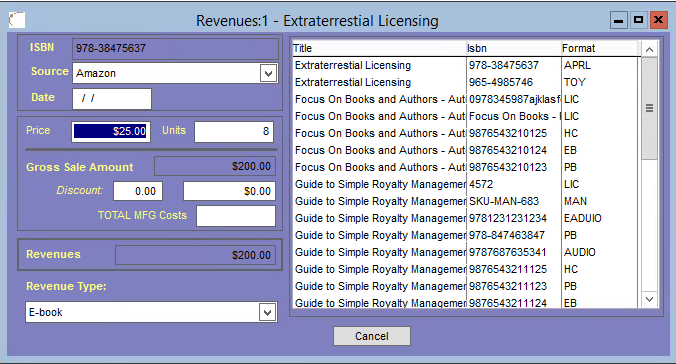
Task: Open the Source dropdown arrow
Action: 268,73
